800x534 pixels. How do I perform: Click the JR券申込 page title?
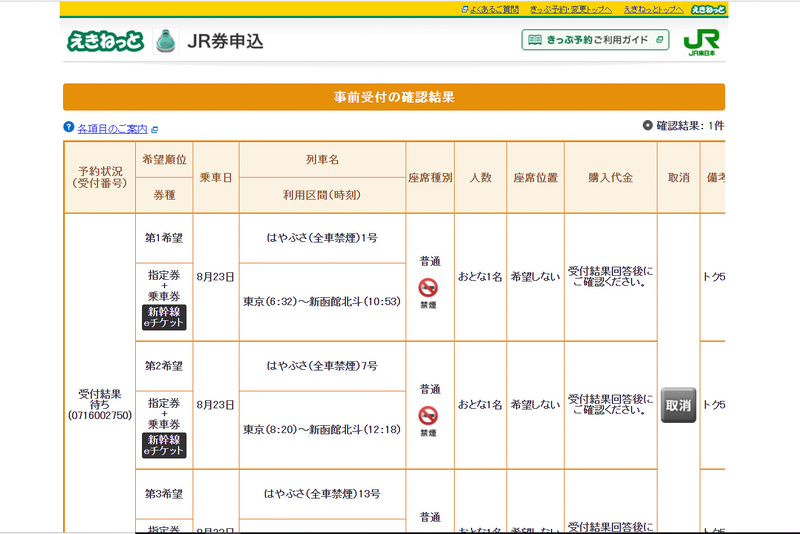225,41
